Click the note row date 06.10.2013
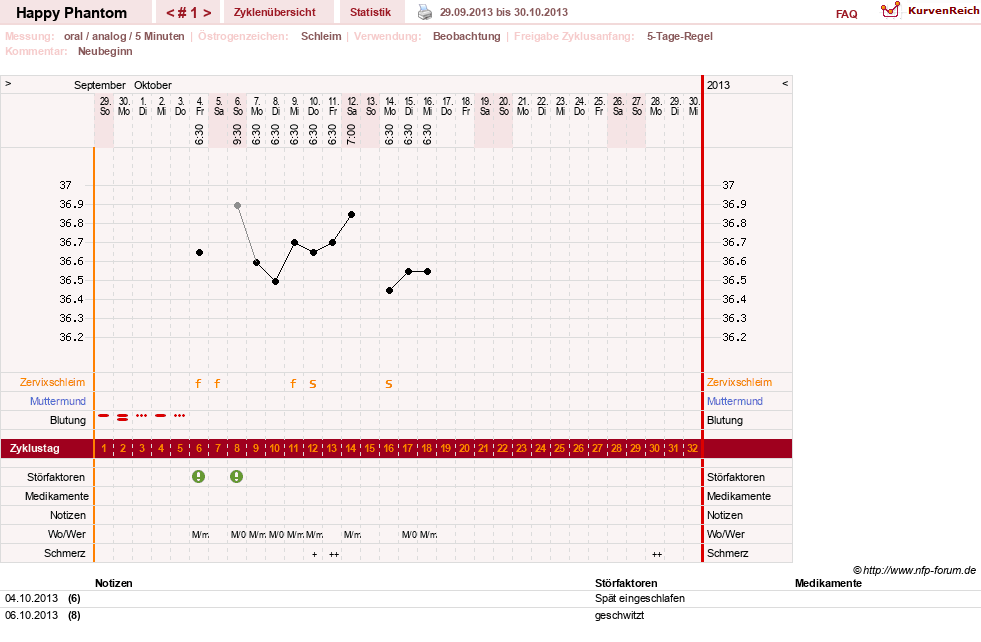The width and height of the screenshot is (981, 642). point(31,615)
